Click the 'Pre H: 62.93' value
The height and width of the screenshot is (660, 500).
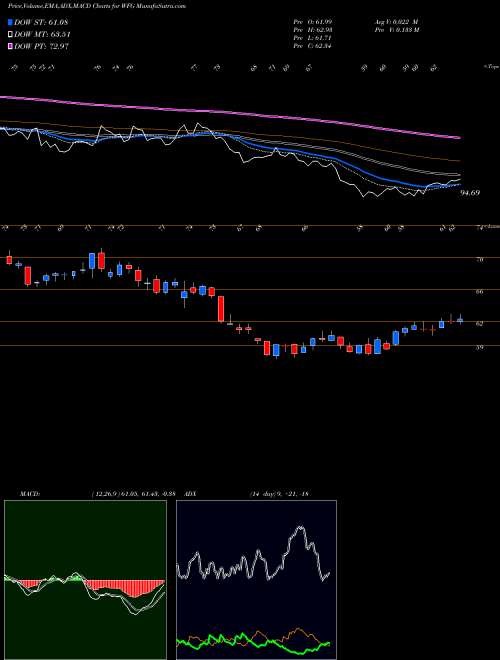pyautogui.click(x=313, y=30)
